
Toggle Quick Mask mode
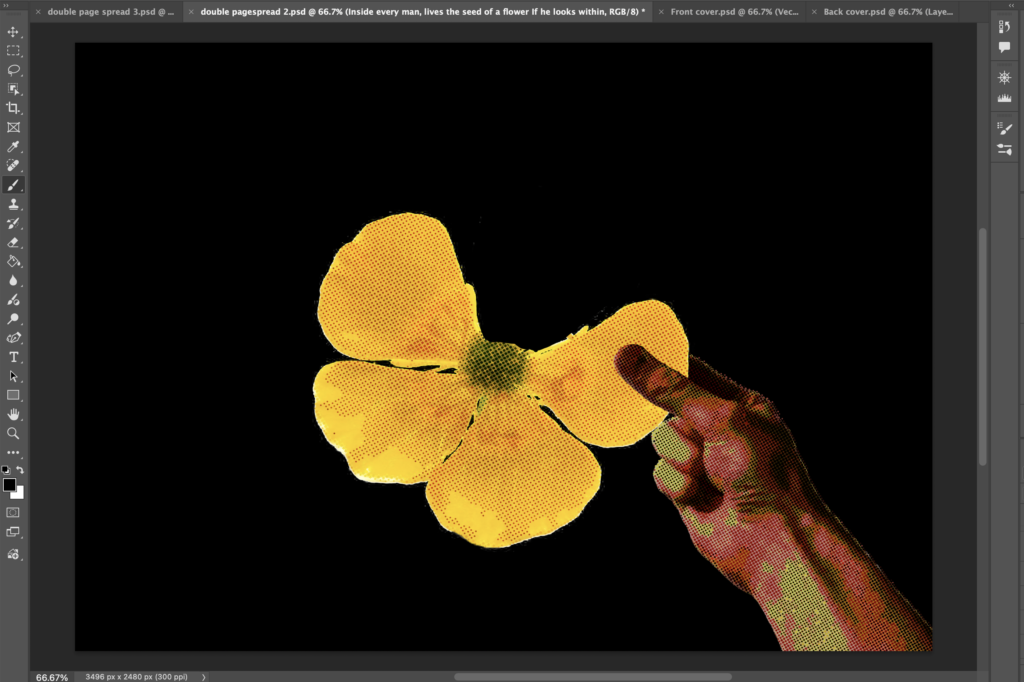tap(14, 512)
